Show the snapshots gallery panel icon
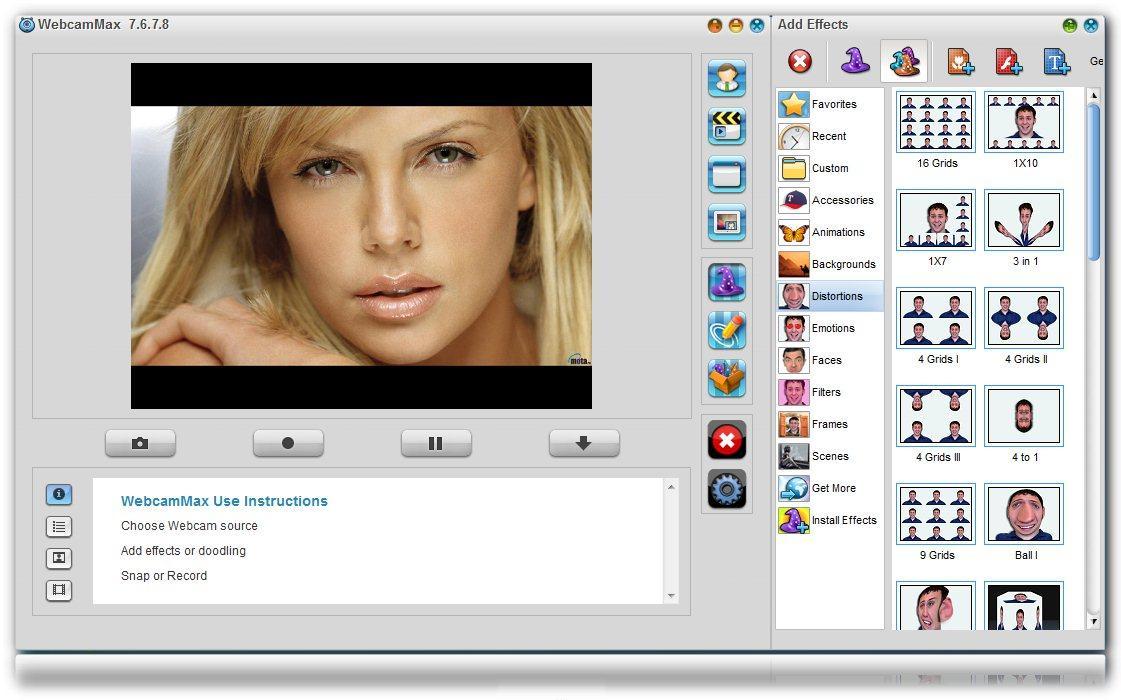1121x700 pixels. tap(59, 558)
